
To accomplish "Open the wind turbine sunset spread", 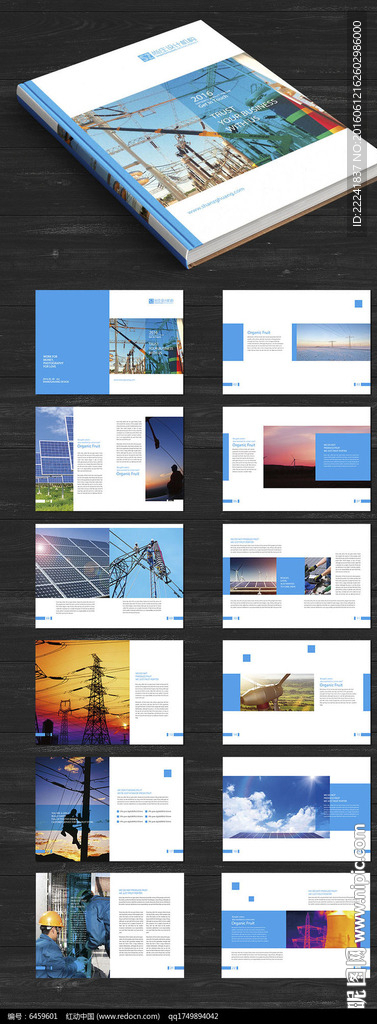I will [297, 459].
